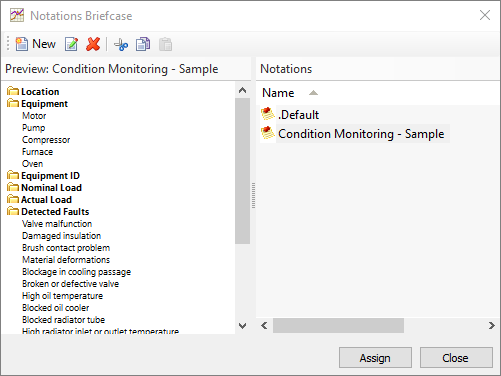Image resolution: width=501 pixels, height=376 pixels.
Task: Select the .Default notation entry
Action: click(298, 115)
